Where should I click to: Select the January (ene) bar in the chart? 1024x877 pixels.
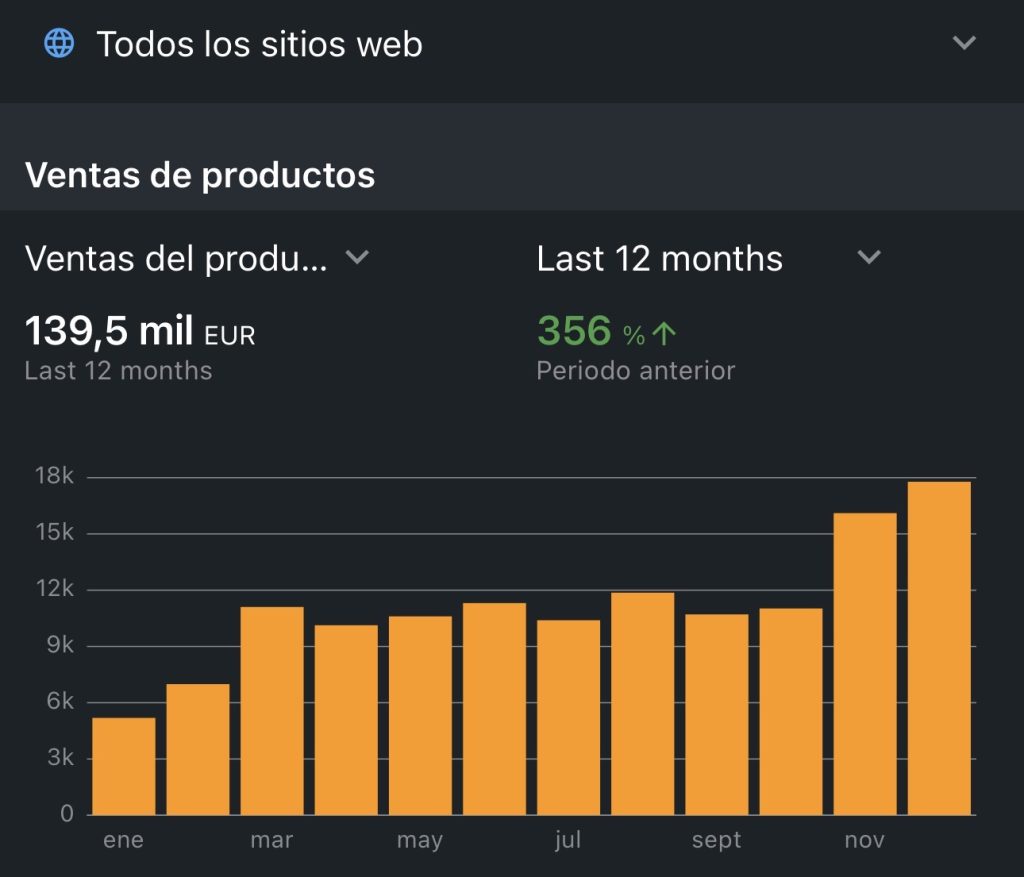124,766
